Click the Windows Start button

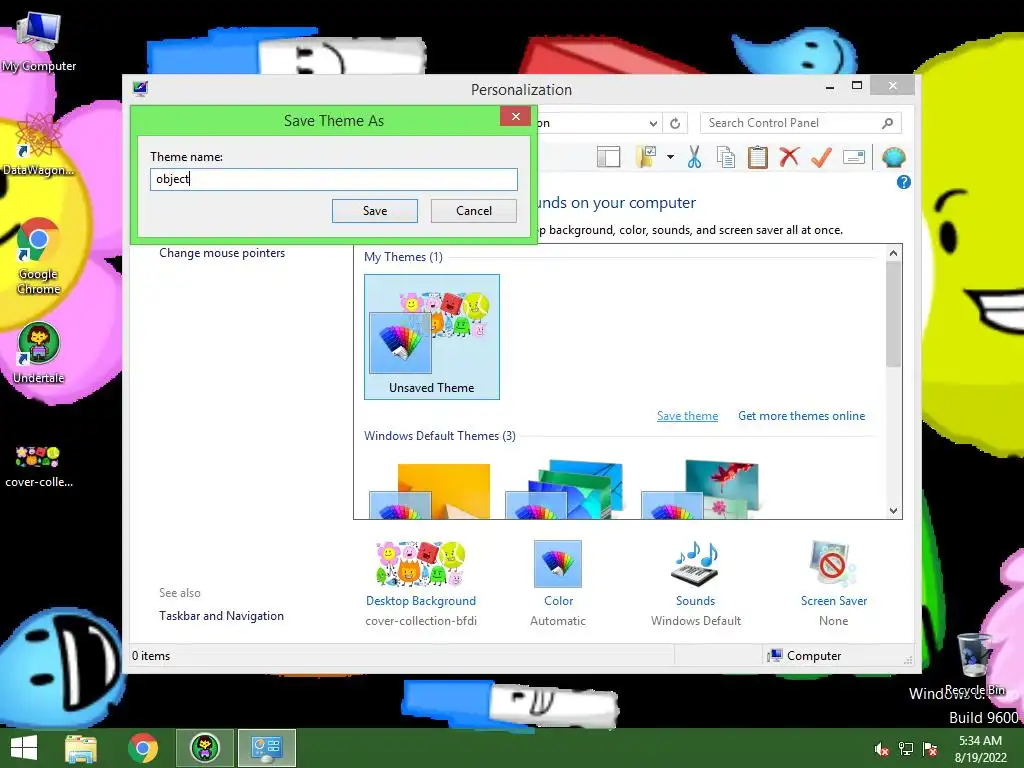click(24, 748)
